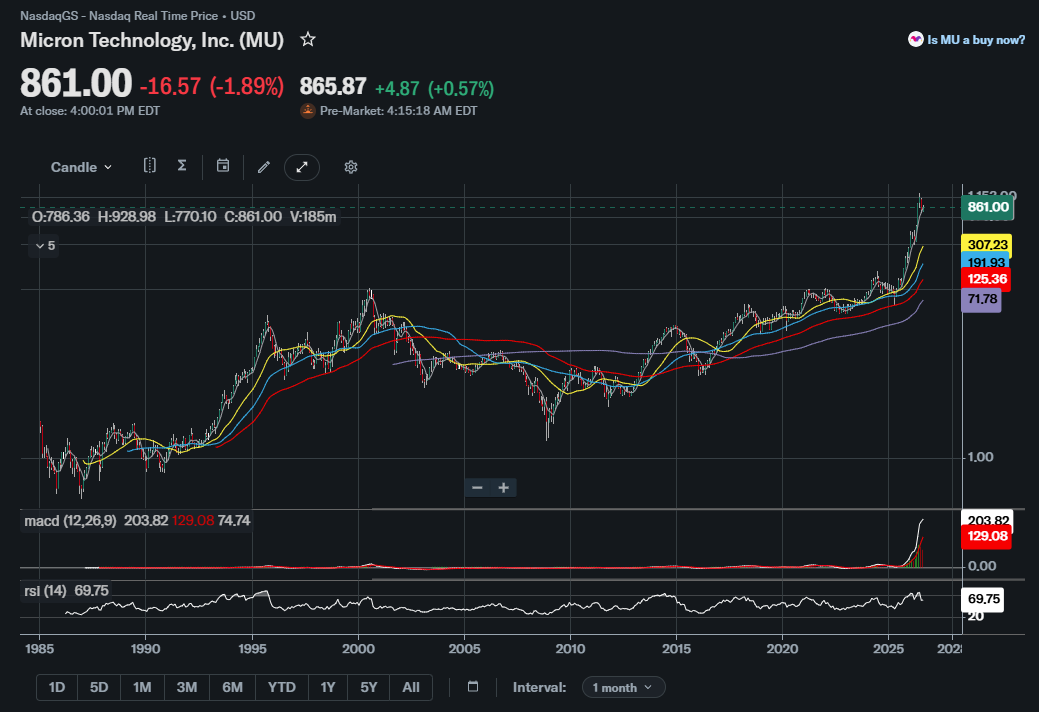Screen dimensions: 1039x712
Task: Zoom out chart with minus button
Action: pos(477,488)
